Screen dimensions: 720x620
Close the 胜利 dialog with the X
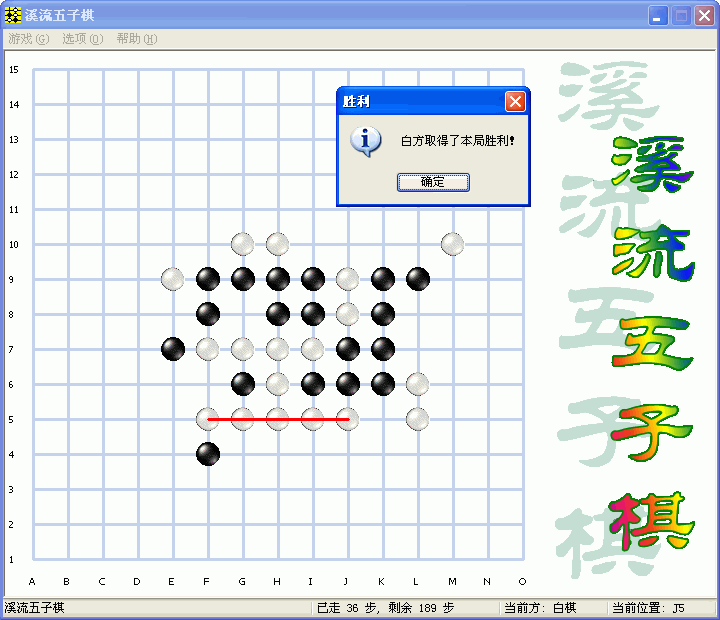coord(514,101)
